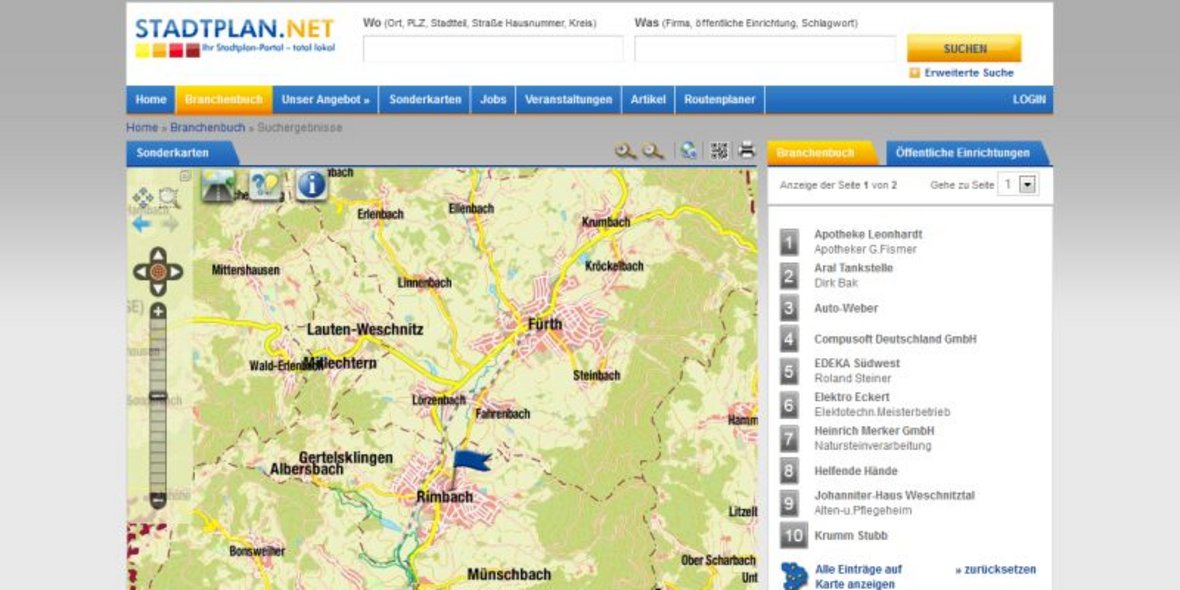This screenshot has height=590, width=1180.
Task: Click the SUCHEN search button
Action: point(962,47)
